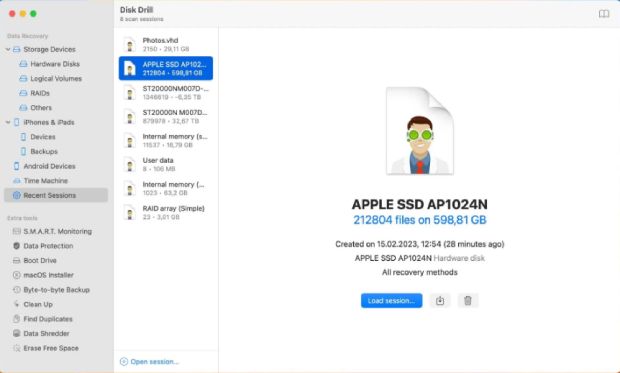Click the Boot Drive icon
This screenshot has height=373, width=620.
coord(16,261)
